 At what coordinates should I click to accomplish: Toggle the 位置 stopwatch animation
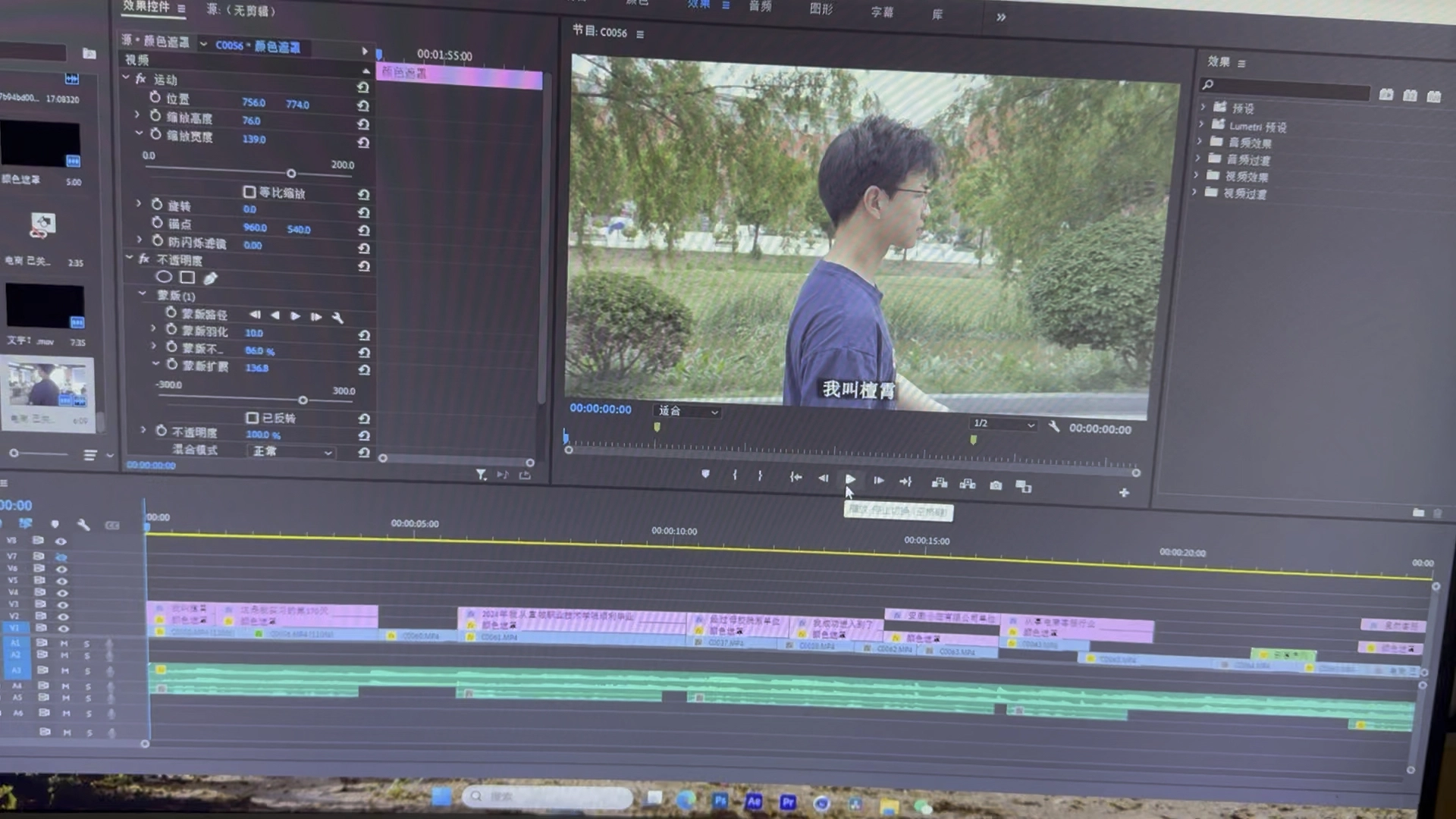point(155,97)
